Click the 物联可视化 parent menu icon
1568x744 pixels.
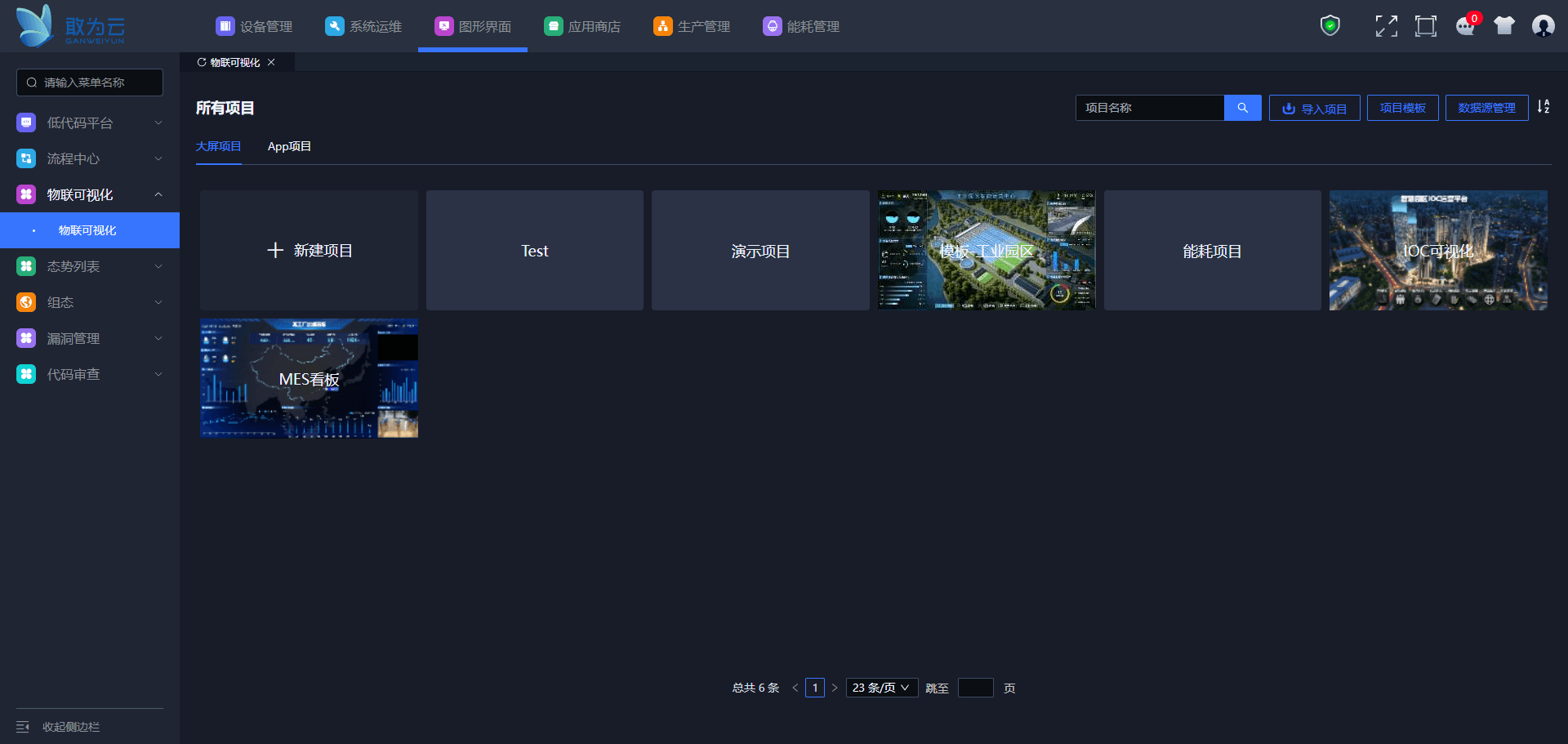(26, 194)
